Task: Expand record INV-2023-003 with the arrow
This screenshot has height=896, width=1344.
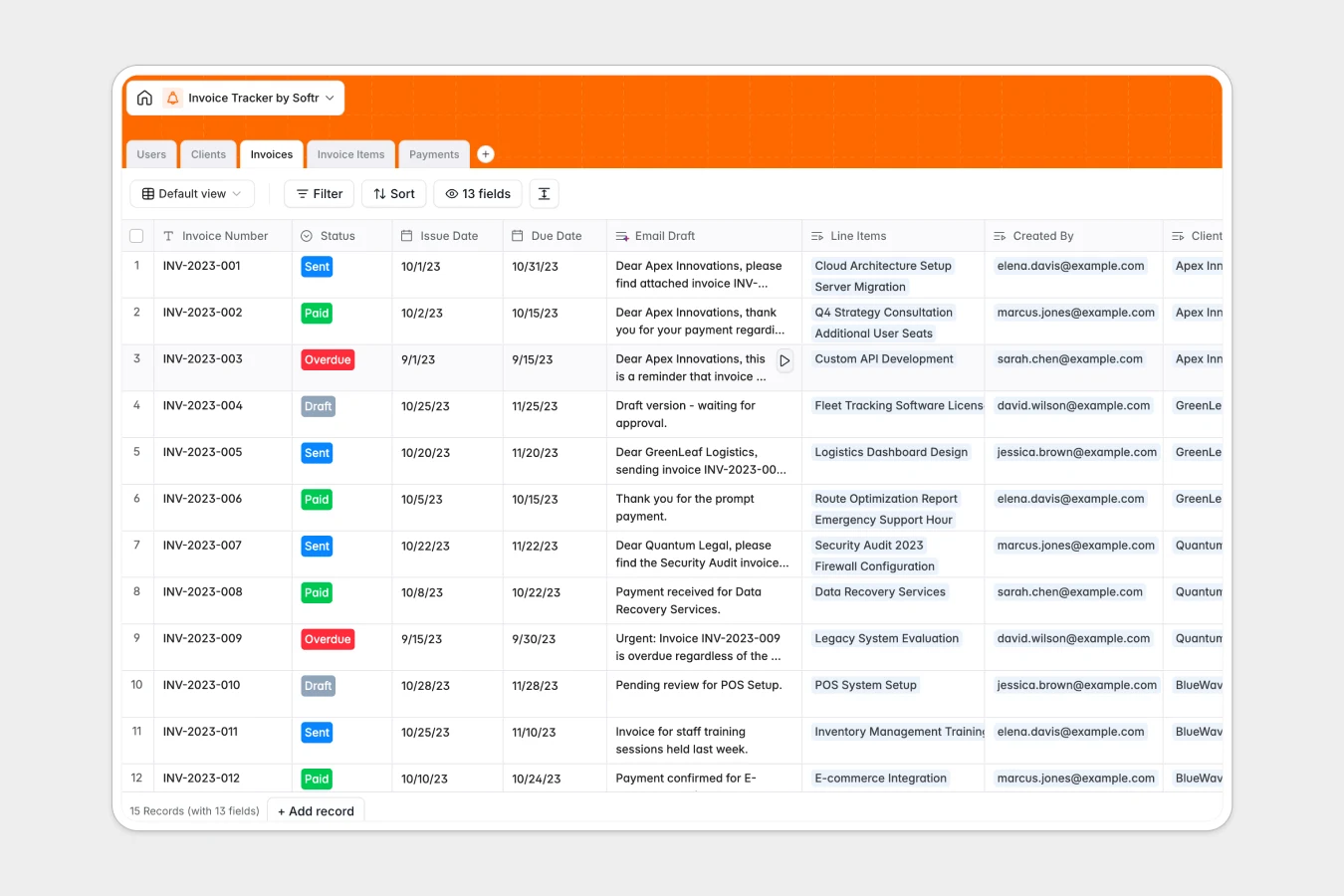Action: coord(784,360)
